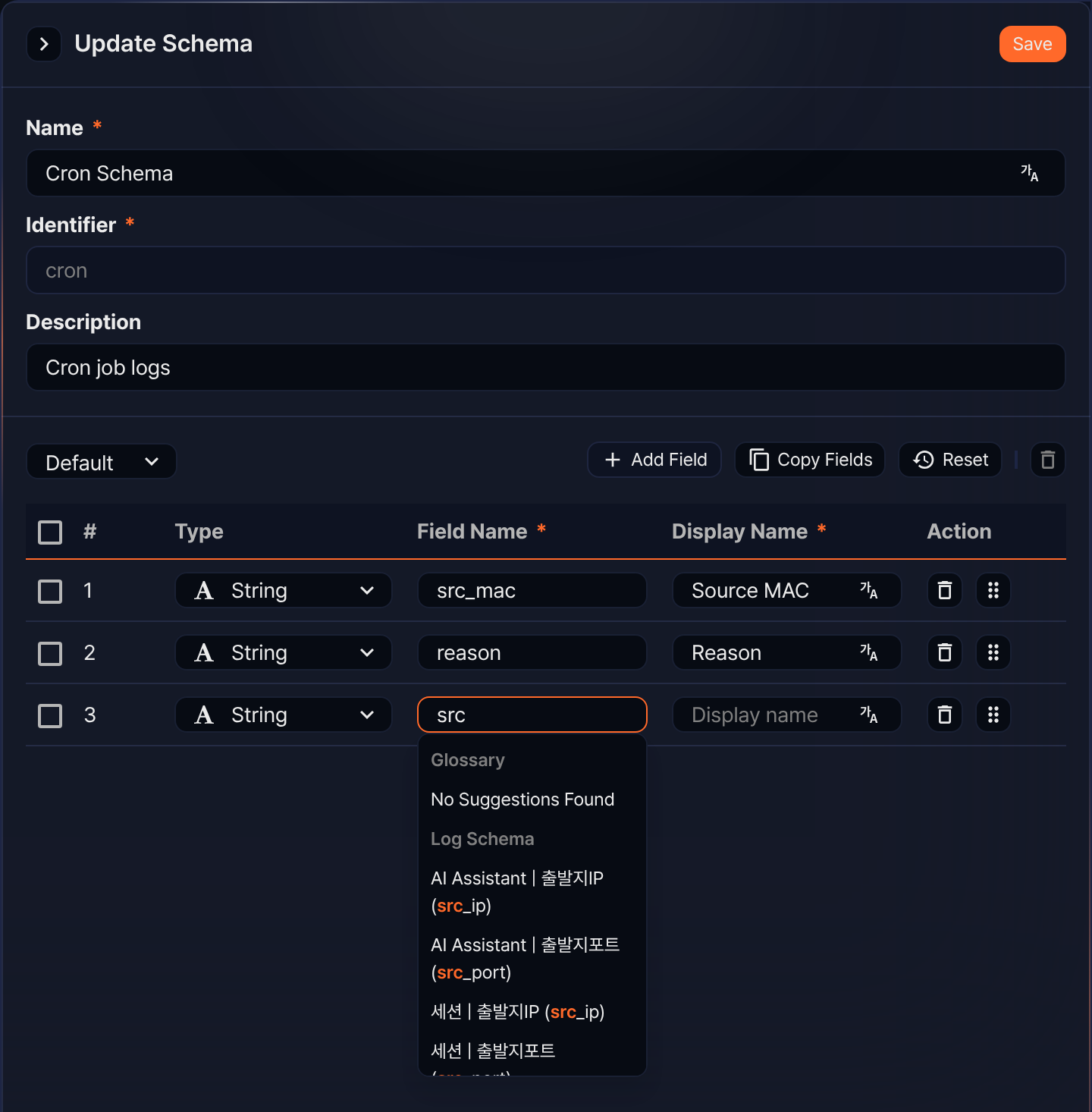Copy fields from another schema
This screenshot has height=1112, width=1092.
(x=810, y=460)
